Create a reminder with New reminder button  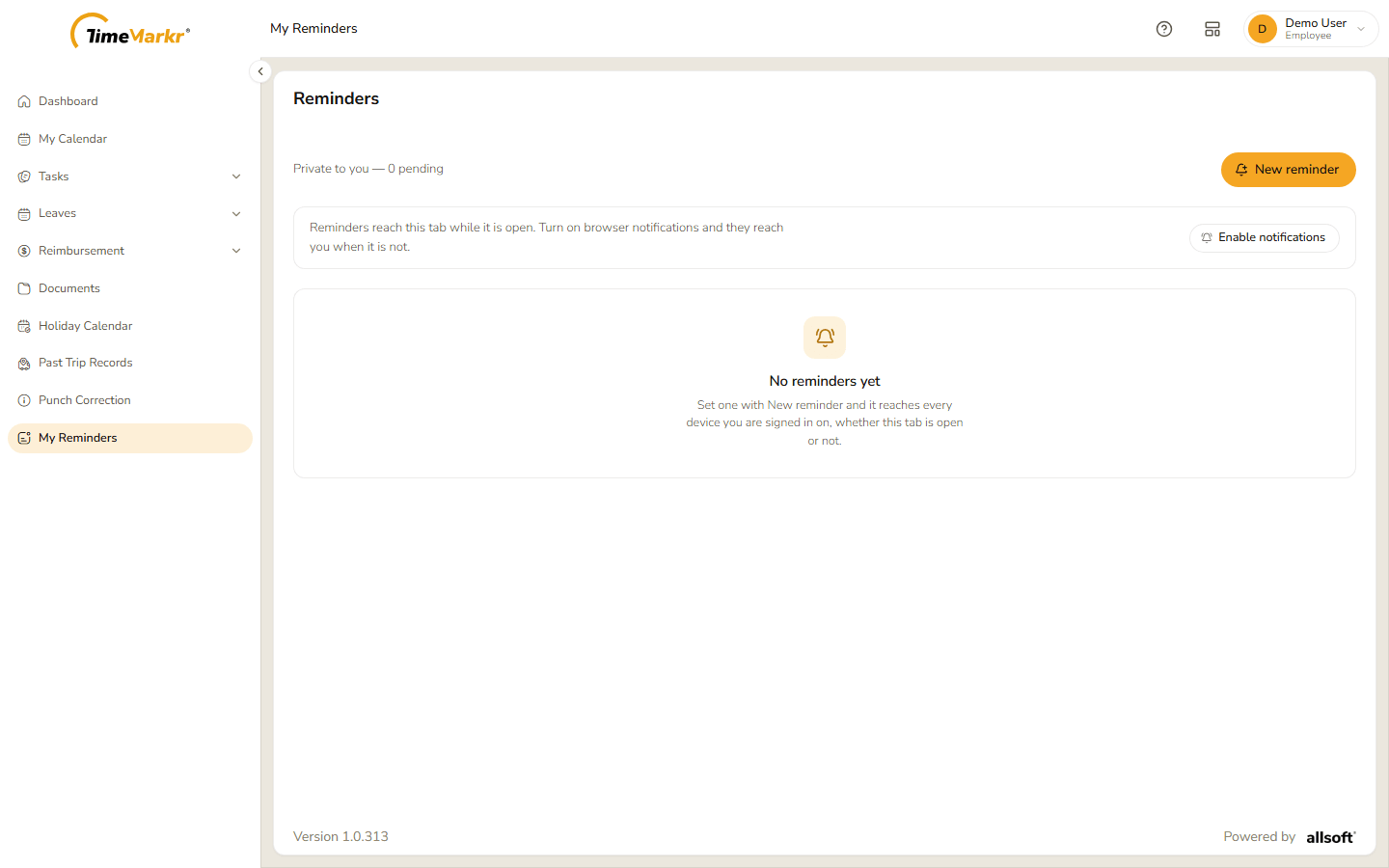pyautogui.click(x=1288, y=170)
